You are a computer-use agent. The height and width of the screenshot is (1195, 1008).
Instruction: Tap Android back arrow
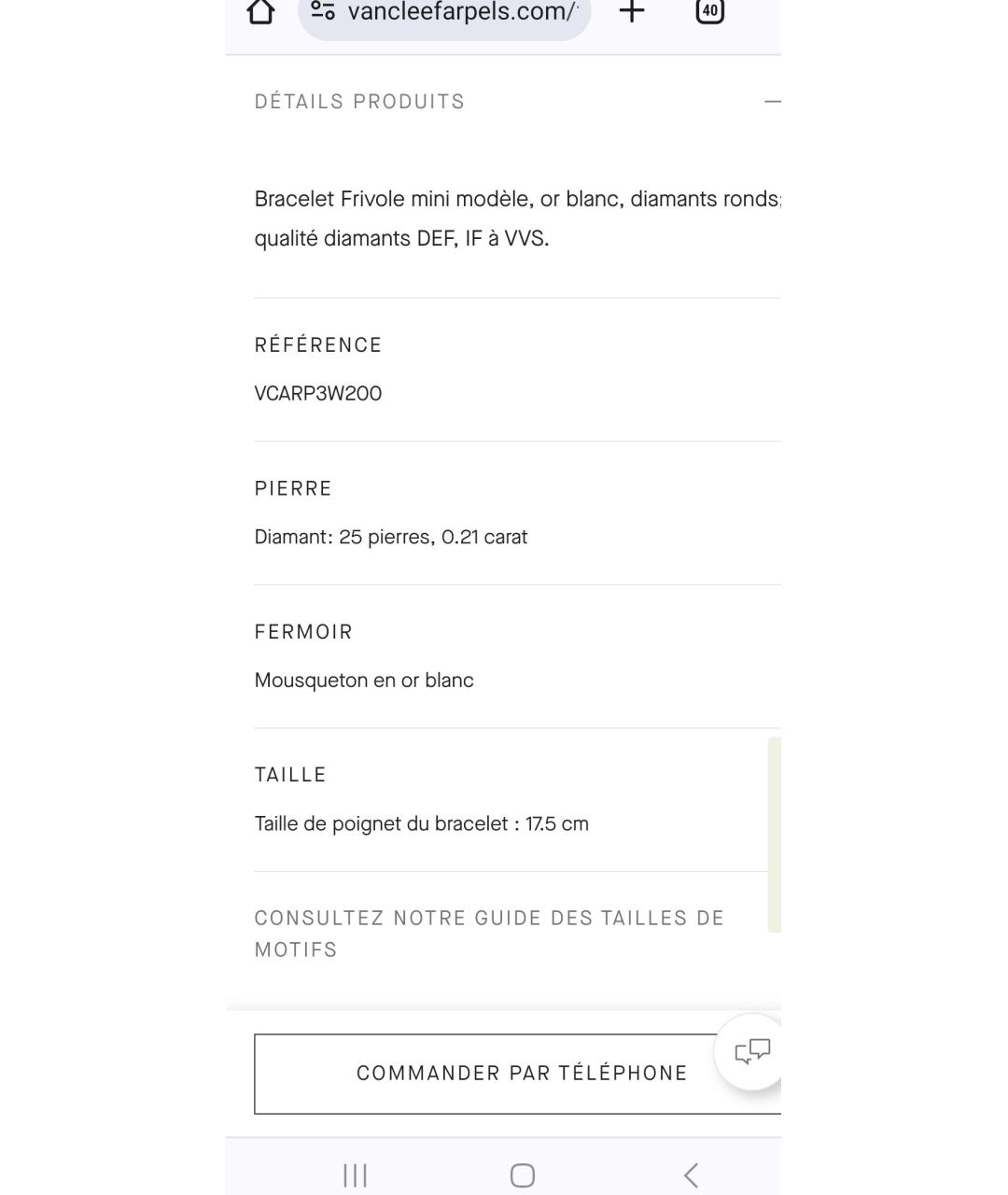691,1174
